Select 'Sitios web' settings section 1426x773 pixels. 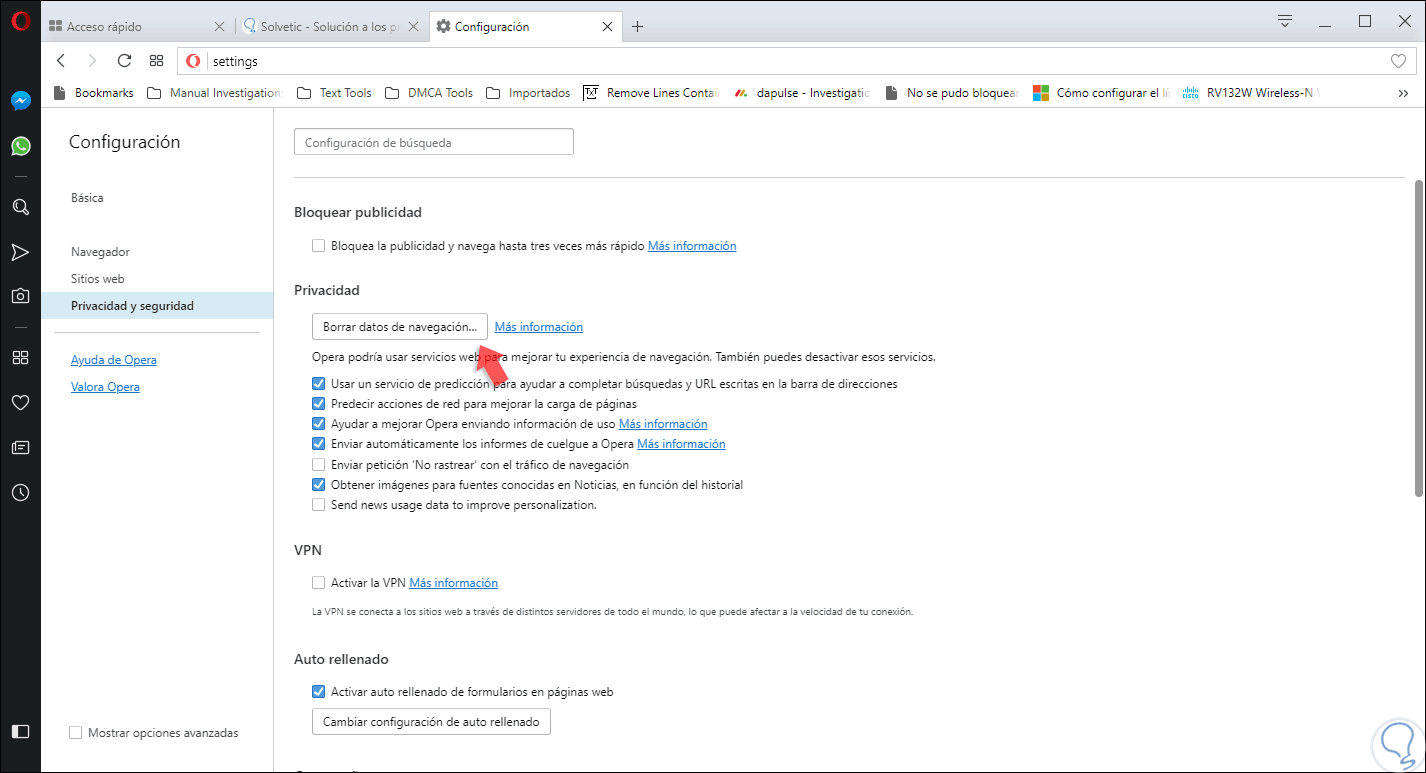pyautogui.click(x=97, y=279)
